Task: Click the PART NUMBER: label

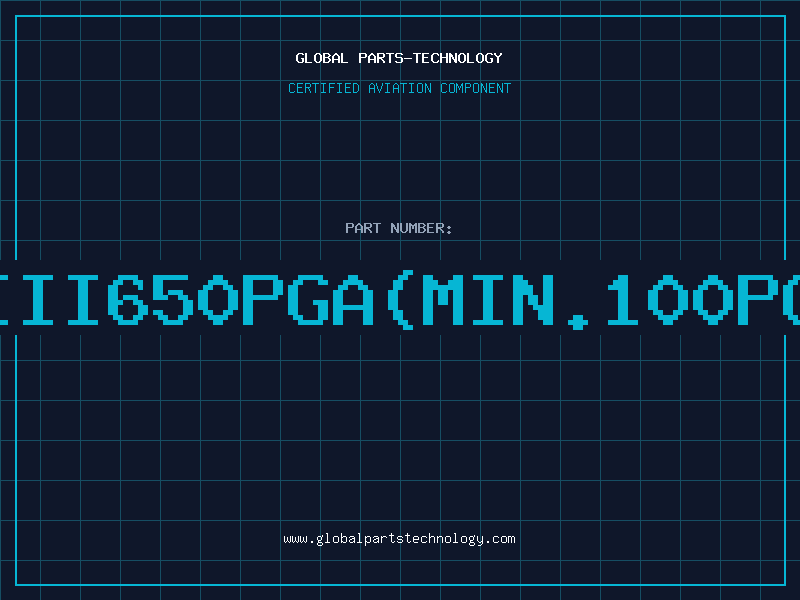Action: pos(399,228)
